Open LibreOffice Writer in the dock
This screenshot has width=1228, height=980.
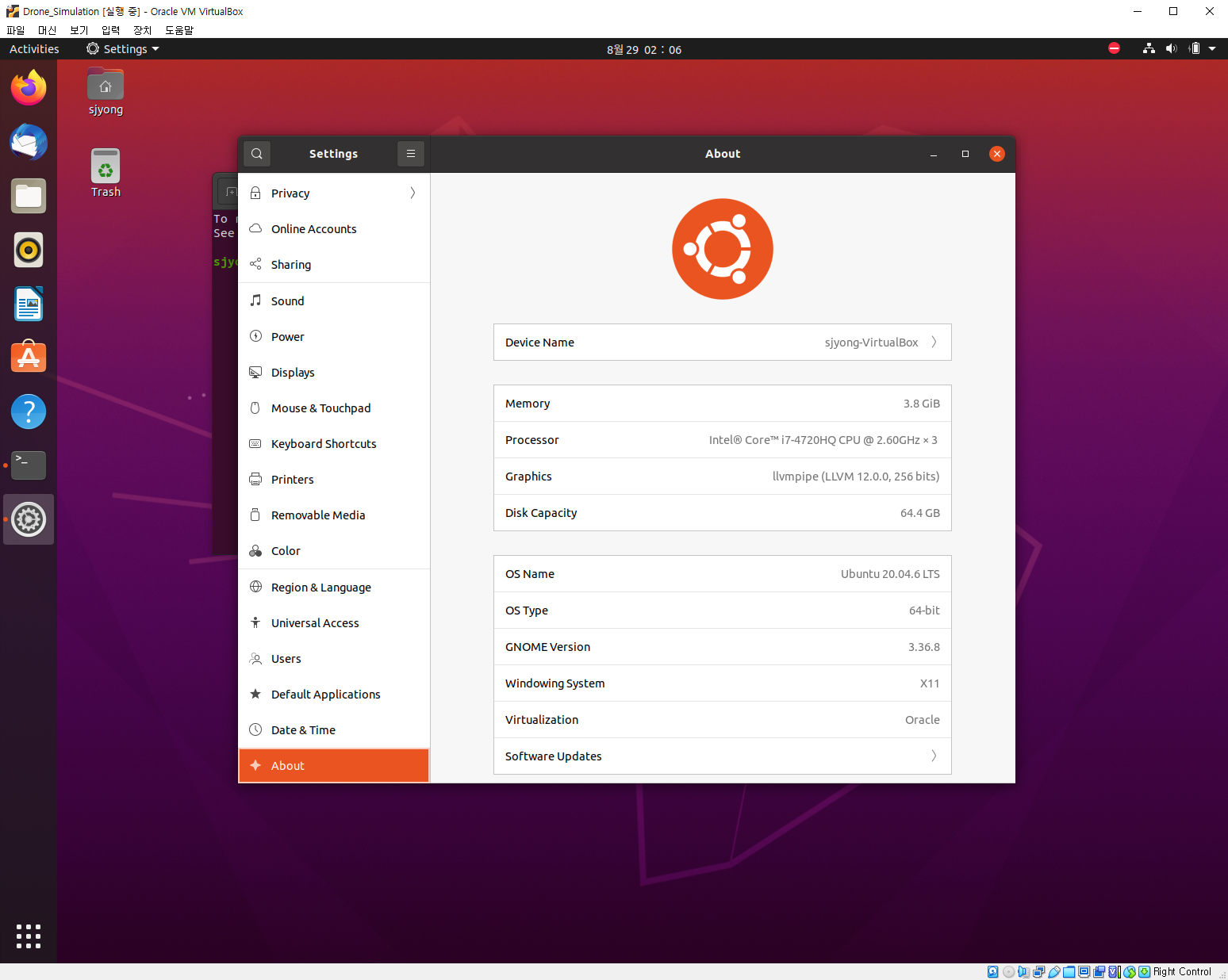click(x=29, y=304)
